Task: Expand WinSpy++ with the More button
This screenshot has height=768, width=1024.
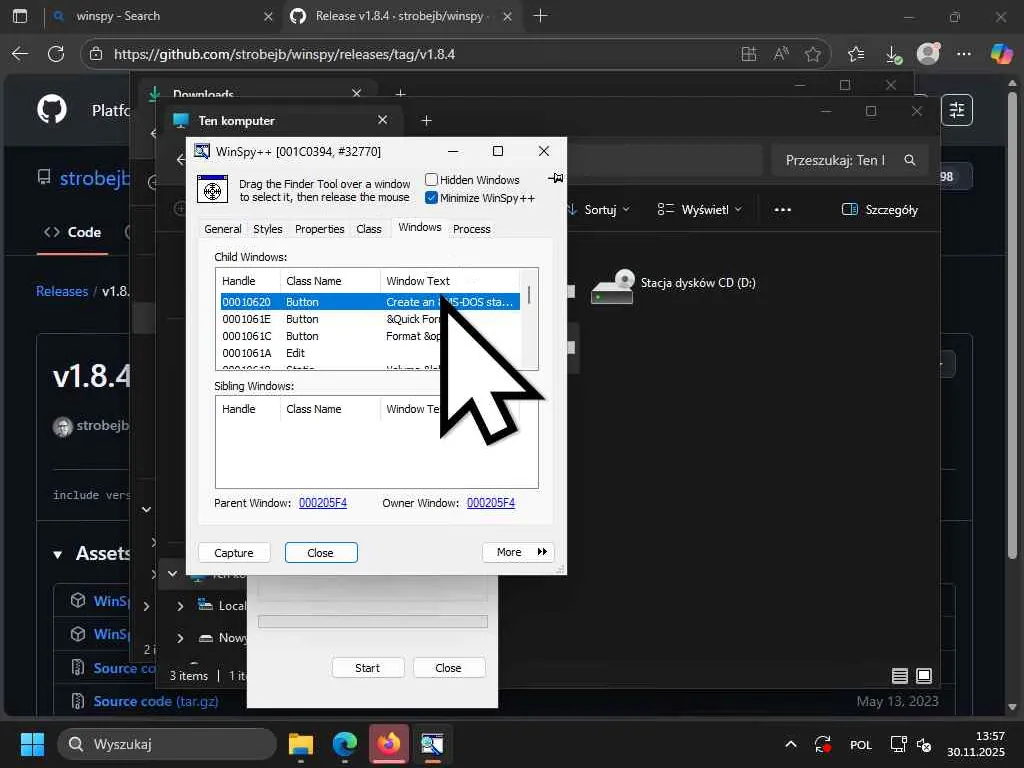Action: (x=519, y=552)
